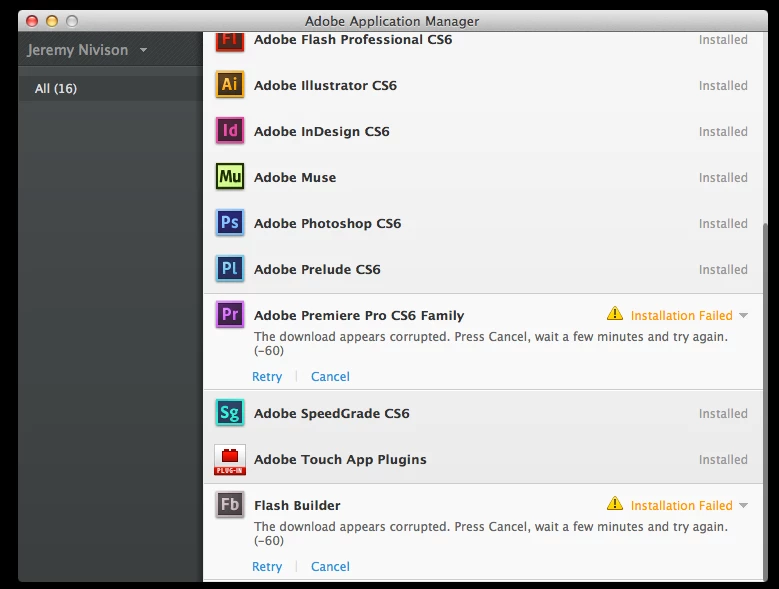Retry the Flash Builder installation
This screenshot has height=589, width=779.
[267, 567]
